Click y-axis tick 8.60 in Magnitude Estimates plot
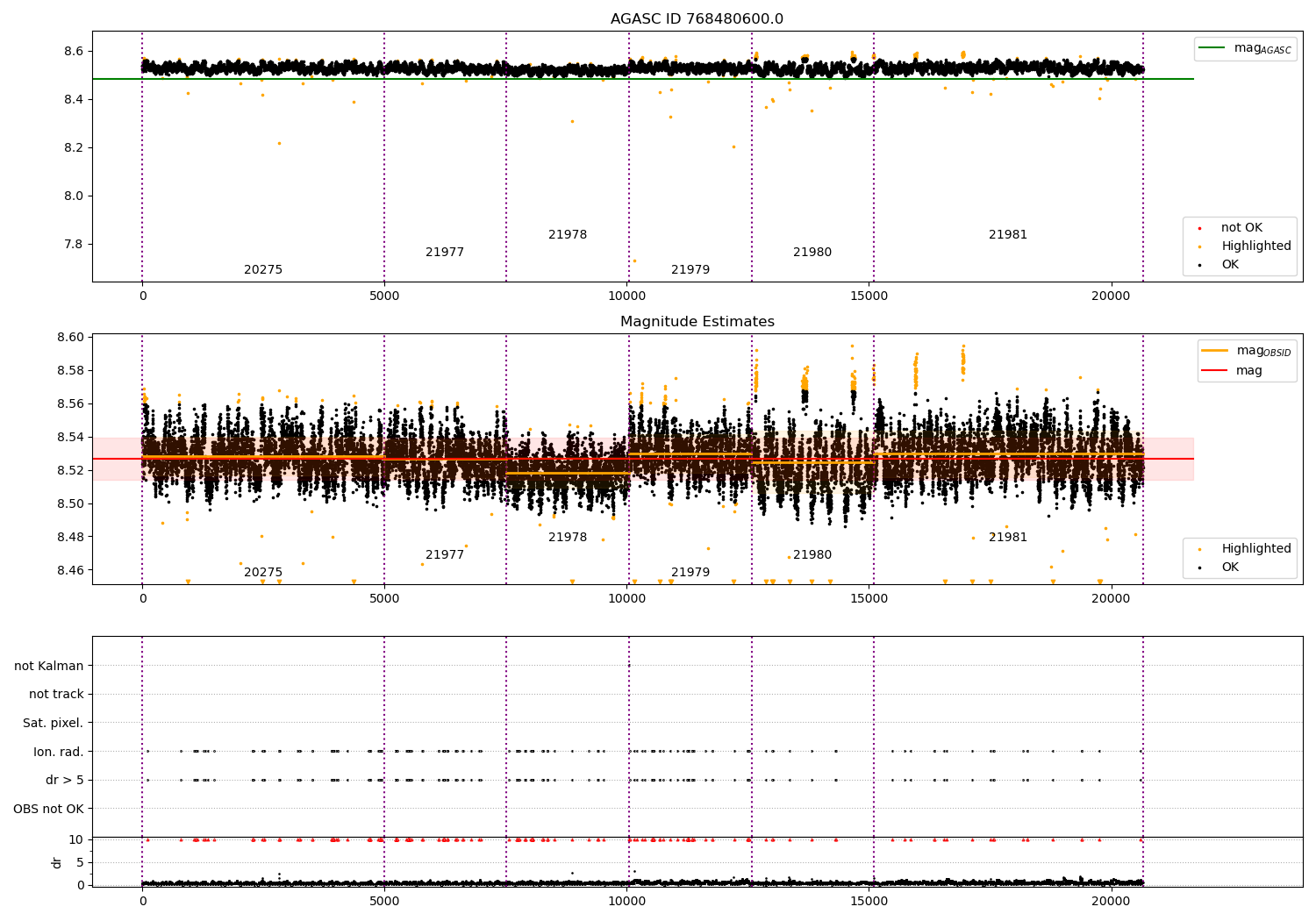Screen dimensions: 1316x921 click(69, 337)
